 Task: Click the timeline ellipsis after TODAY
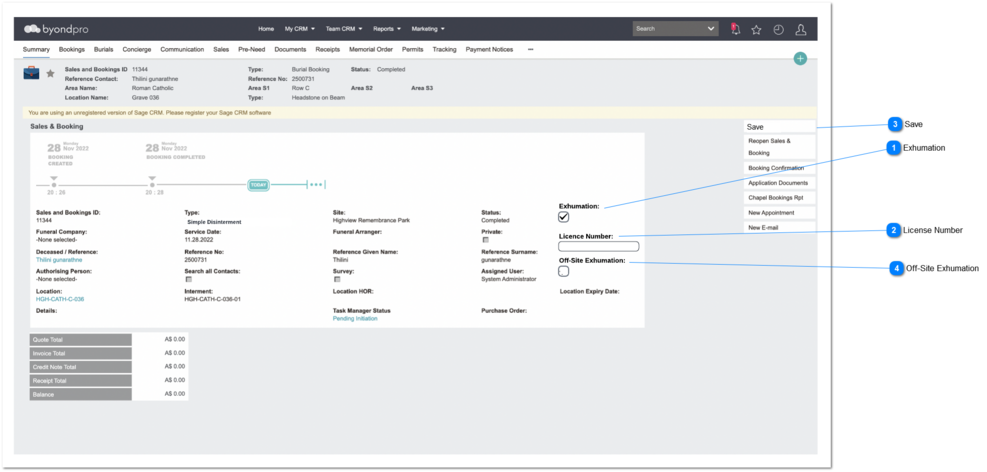317,185
